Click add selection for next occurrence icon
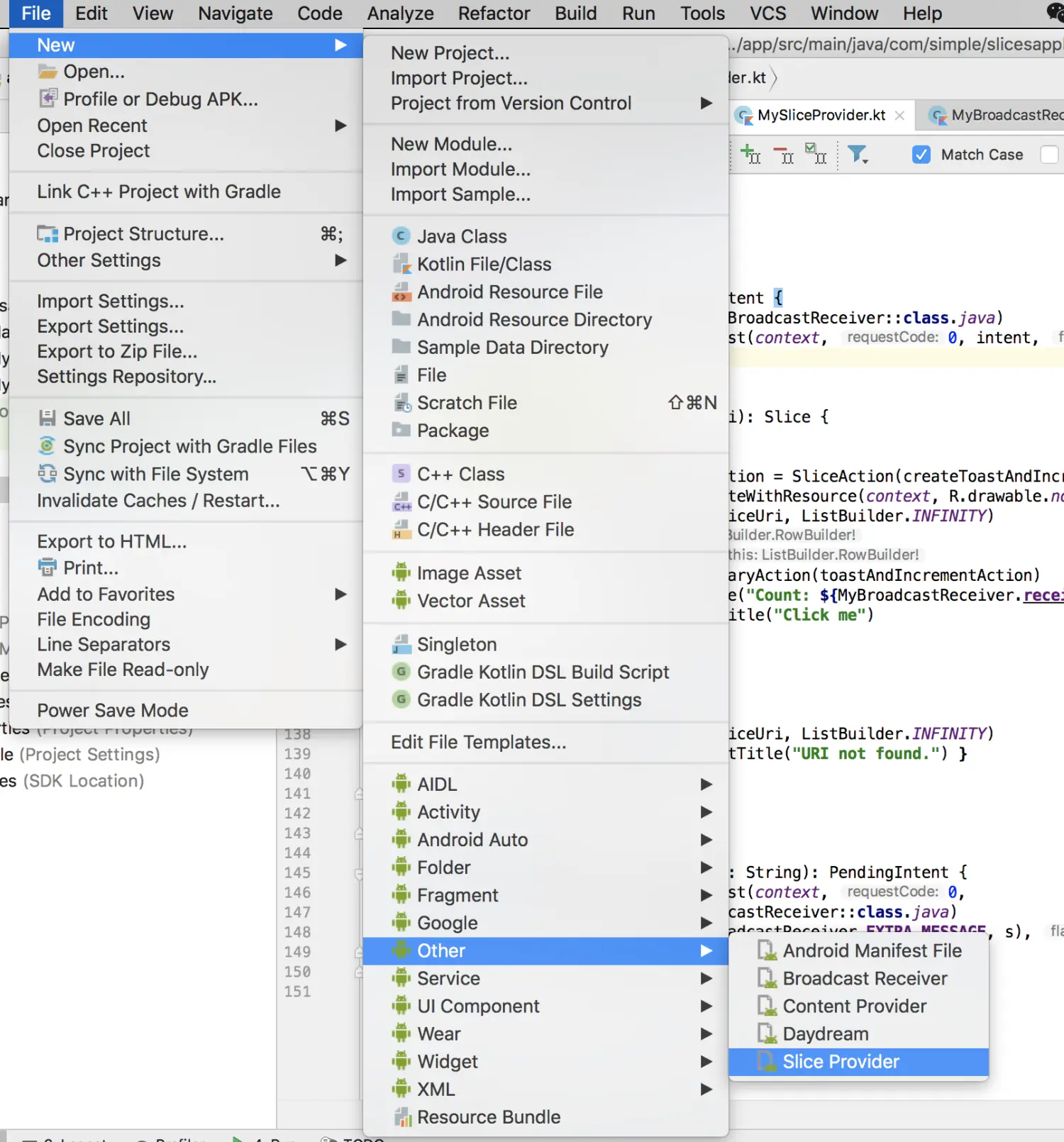This screenshot has height=1142, width=1064. tap(750, 154)
